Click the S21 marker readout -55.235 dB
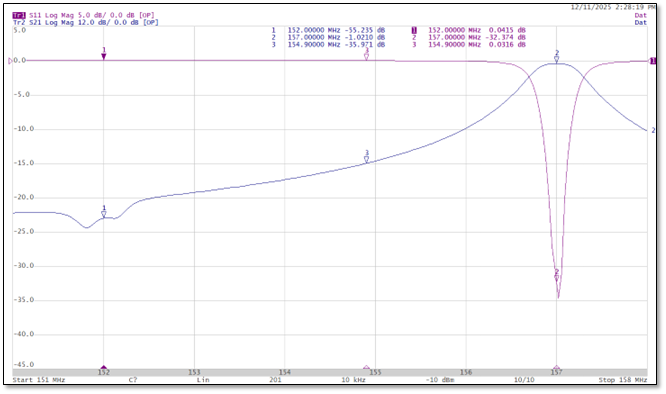 tap(365, 30)
